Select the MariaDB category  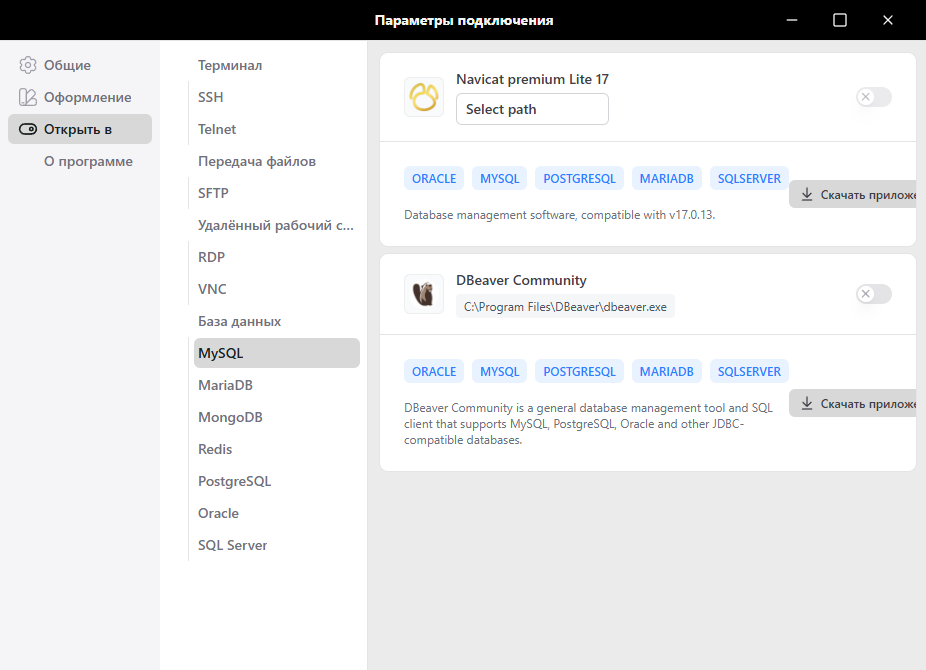click(276, 385)
